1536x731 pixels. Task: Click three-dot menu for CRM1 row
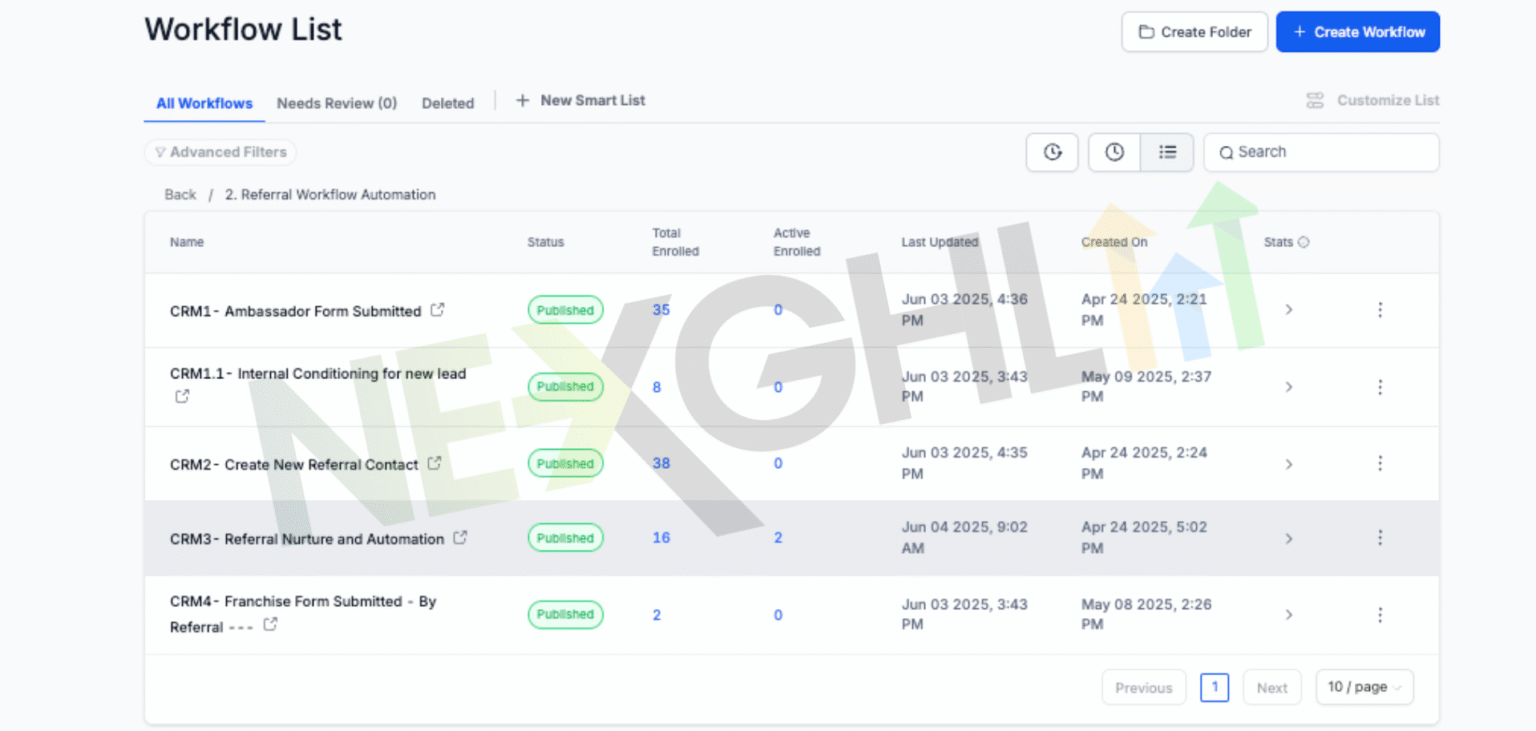[x=1380, y=310]
